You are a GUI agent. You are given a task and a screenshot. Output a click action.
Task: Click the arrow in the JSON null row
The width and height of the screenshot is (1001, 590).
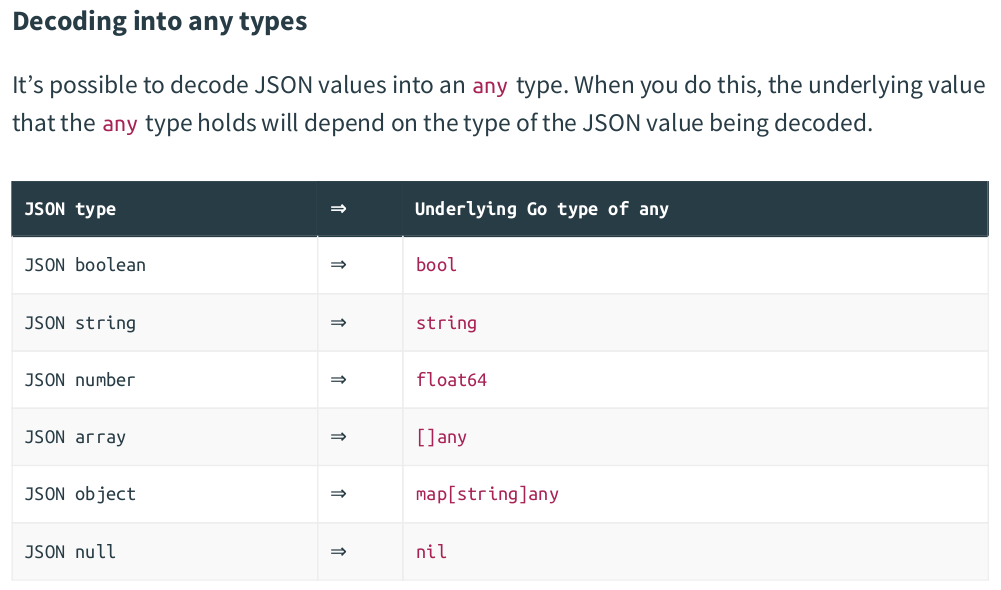point(338,551)
